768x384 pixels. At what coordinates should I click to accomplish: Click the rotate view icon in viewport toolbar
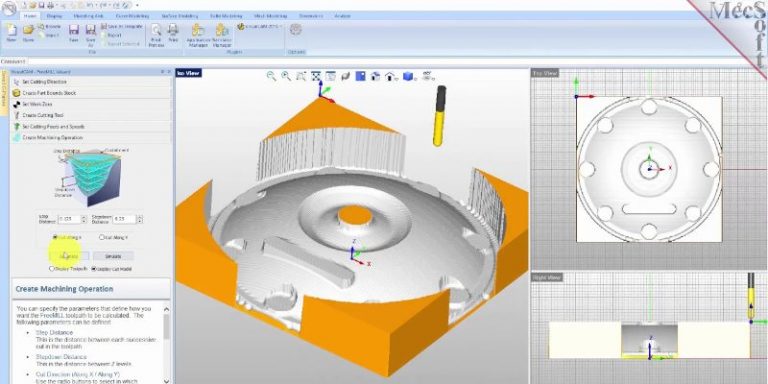coord(345,76)
